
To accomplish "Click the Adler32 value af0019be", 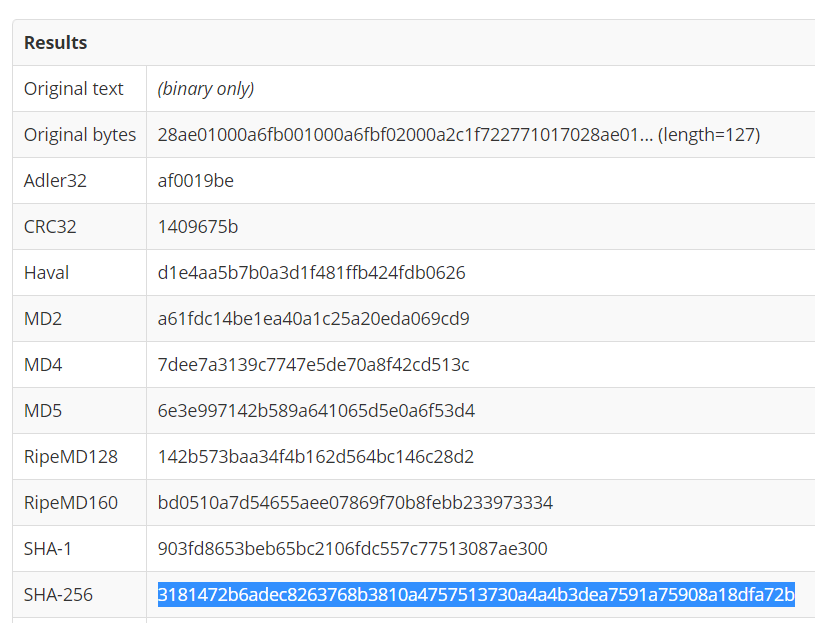I will point(195,181).
